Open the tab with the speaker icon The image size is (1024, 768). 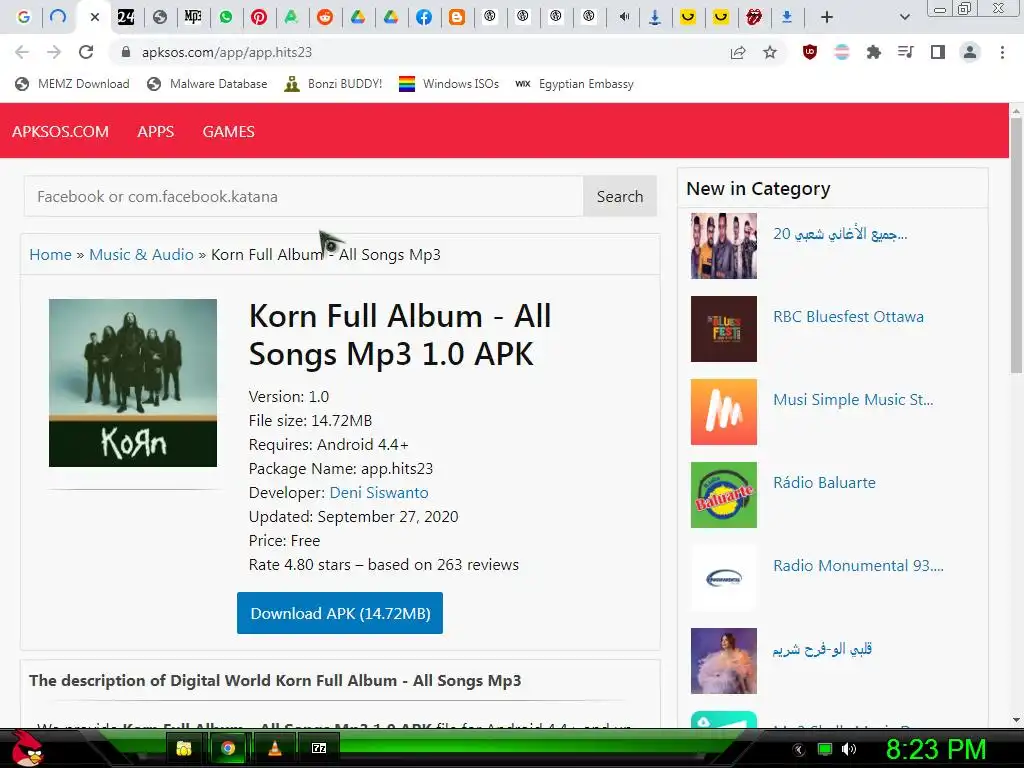(x=622, y=17)
